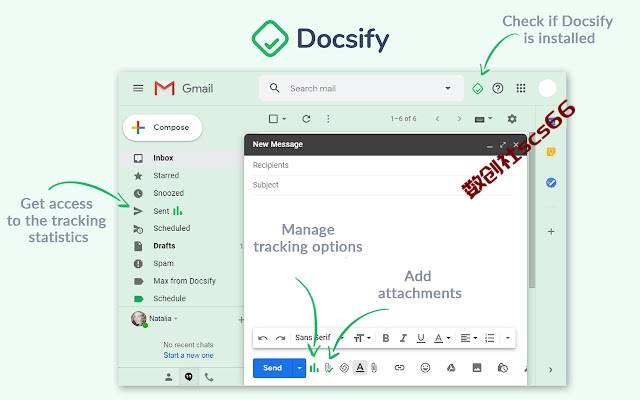Attach files with the paperclip icon
Image resolution: width=640 pixels, height=400 pixels.
[x=374, y=368]
